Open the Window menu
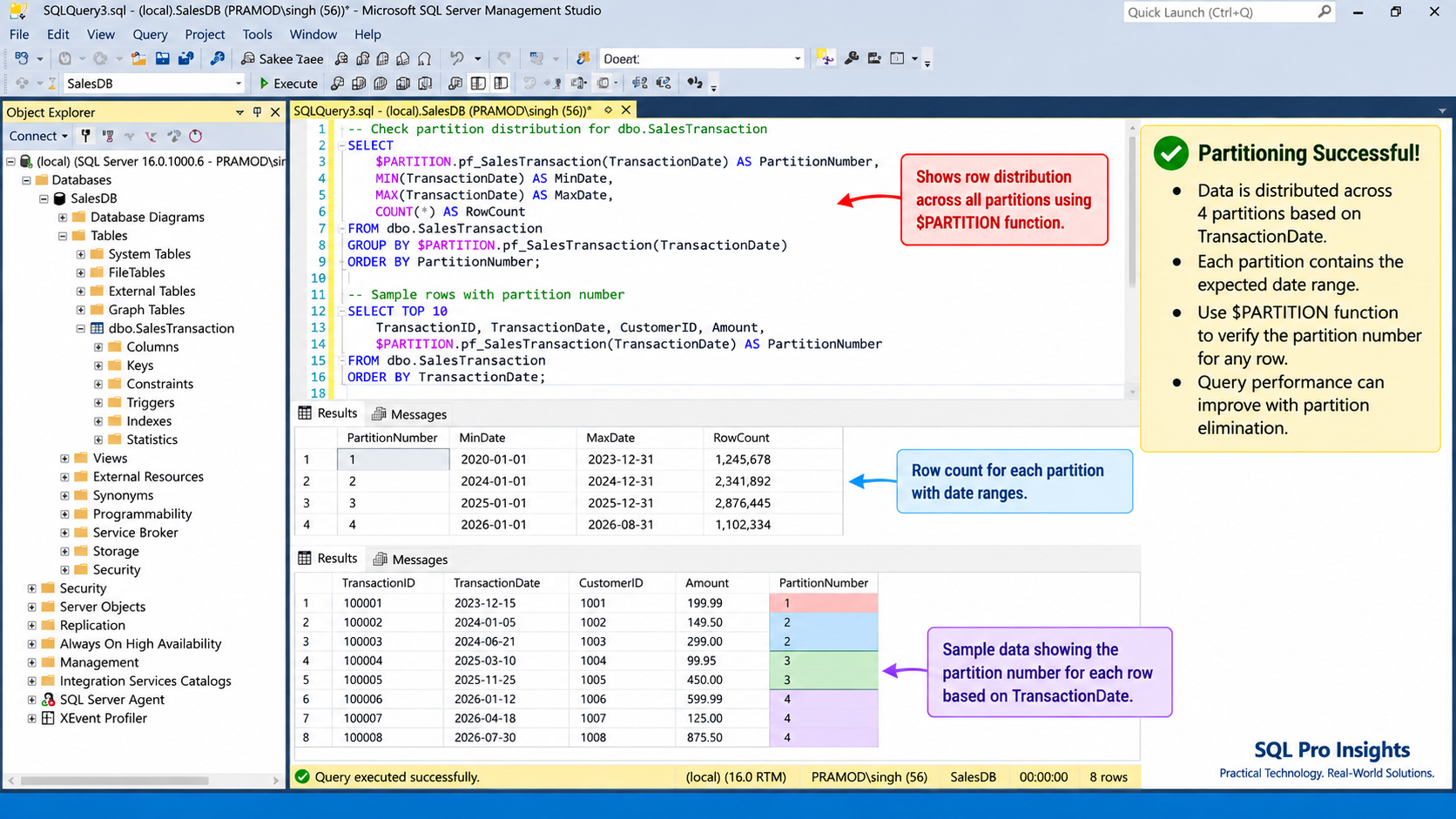1456x819 pixels. click(313, 34)
